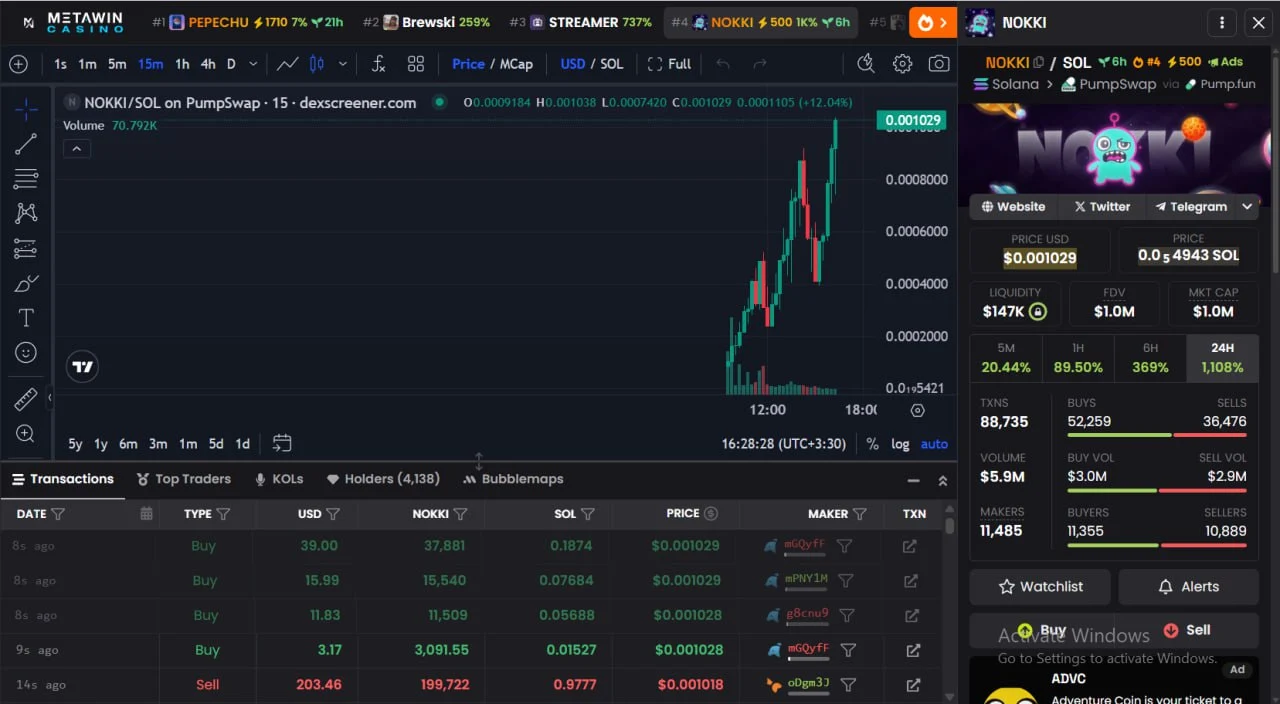Open explorer link for the 203.46 sell transaction

[913, 685]
